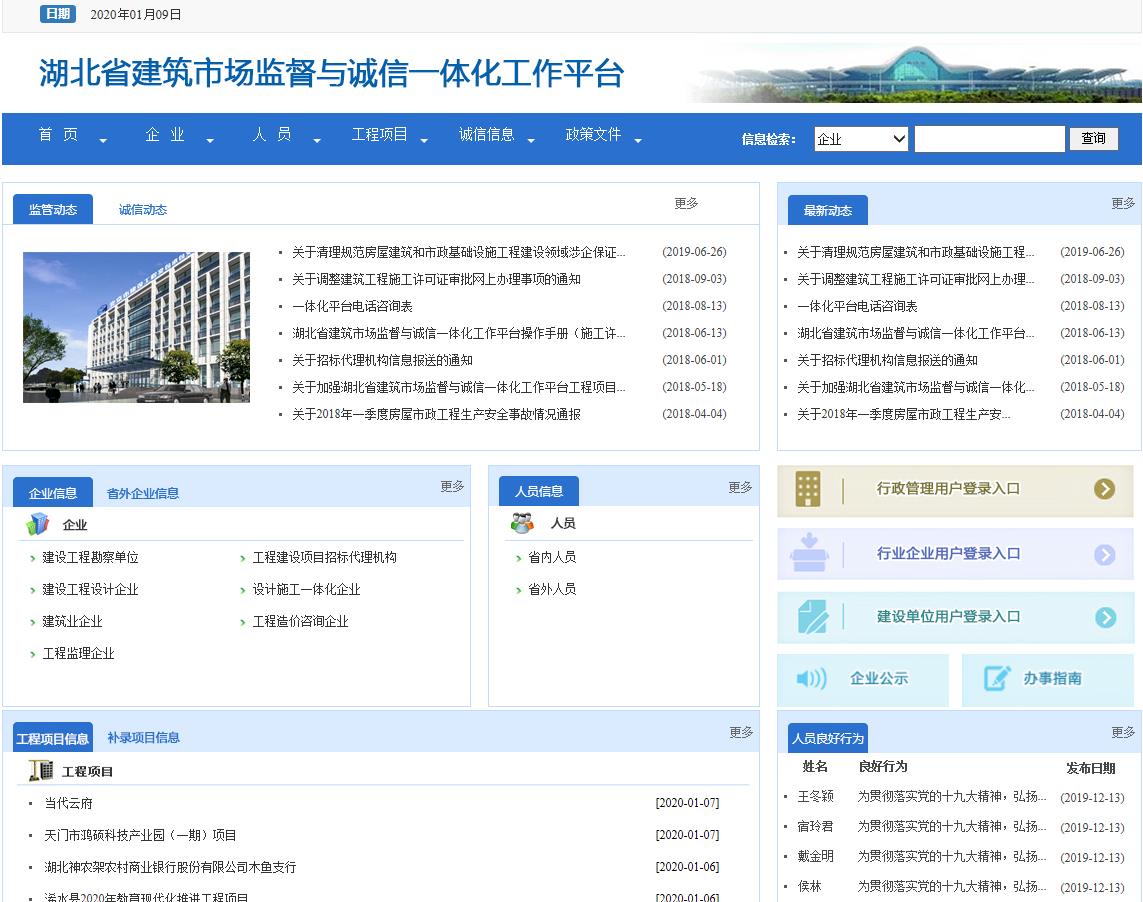Open the 企业 search type dropdown
The image size is (1143, 902).
(860, 139)
